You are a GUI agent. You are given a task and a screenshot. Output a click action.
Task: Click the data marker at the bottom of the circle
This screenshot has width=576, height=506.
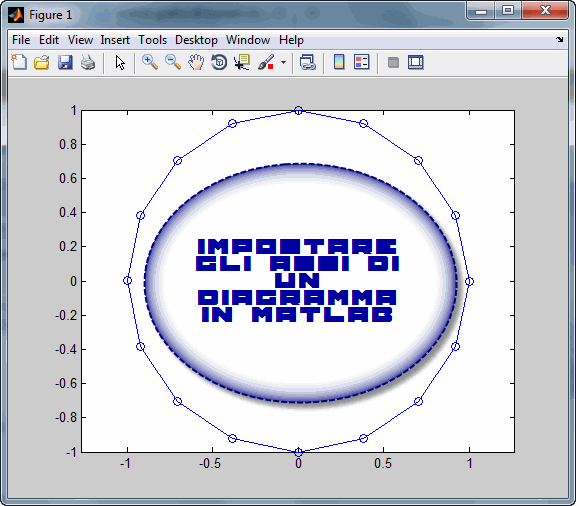pos(298,452)
